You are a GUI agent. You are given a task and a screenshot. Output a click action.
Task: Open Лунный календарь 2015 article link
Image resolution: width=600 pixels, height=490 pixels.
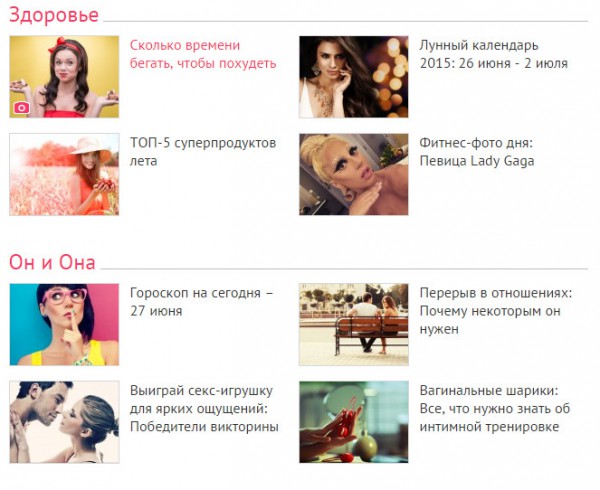click(x=494, y=54)
